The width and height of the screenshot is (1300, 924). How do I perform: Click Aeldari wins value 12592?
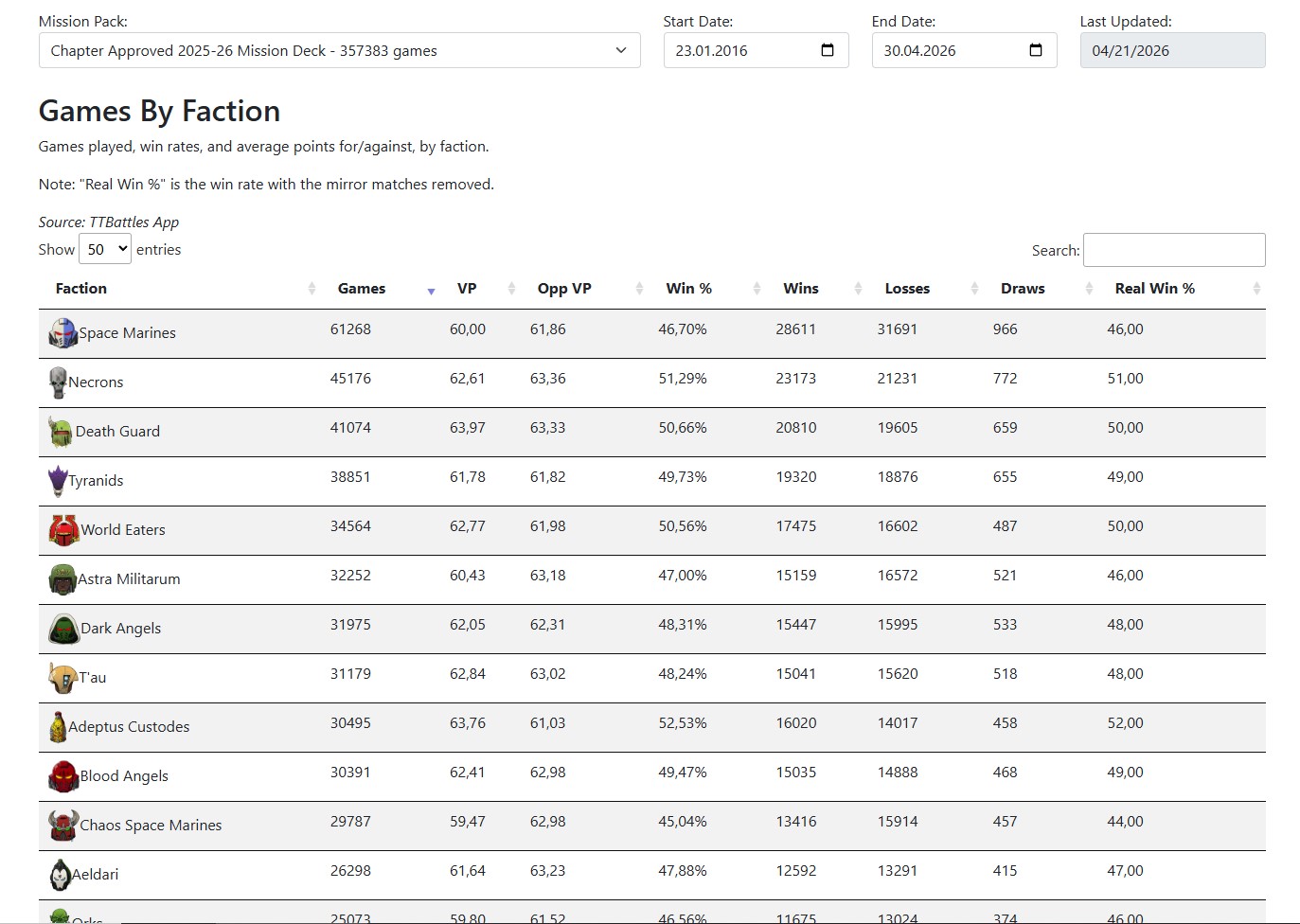pyautogui.click(x=796, y=871)
